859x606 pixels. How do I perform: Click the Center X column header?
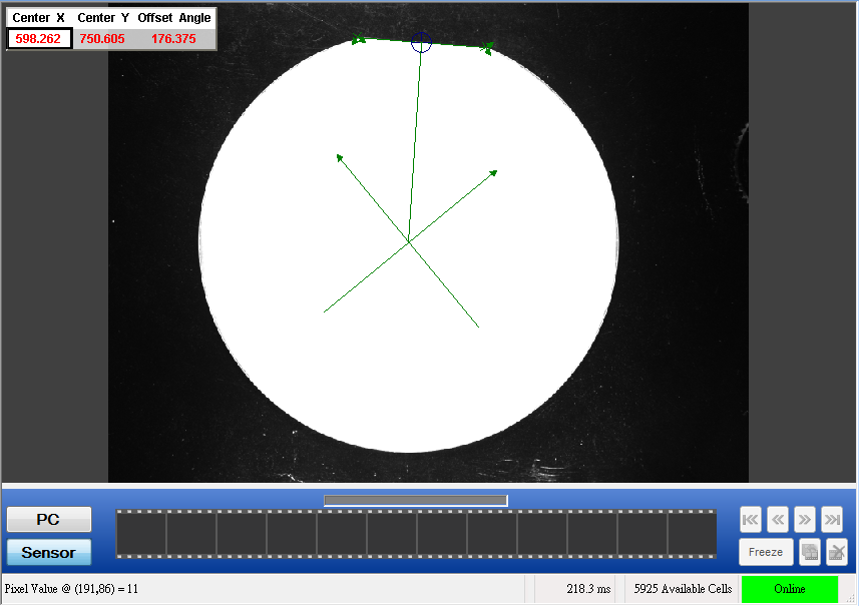[38, 18]
